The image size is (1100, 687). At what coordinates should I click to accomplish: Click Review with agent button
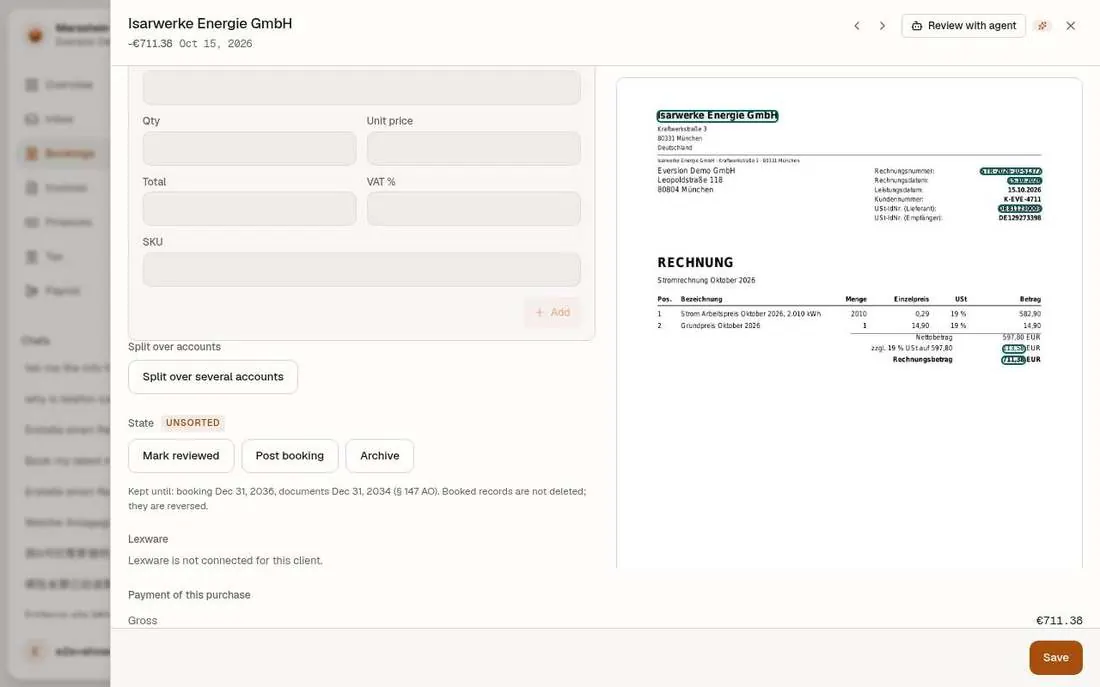(963, 26)
